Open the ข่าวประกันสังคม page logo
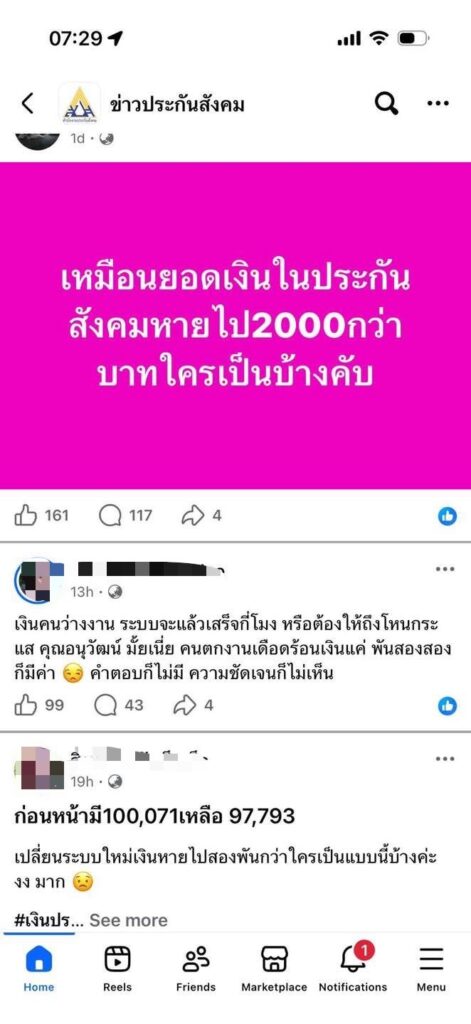 click(x=79, y=103)
